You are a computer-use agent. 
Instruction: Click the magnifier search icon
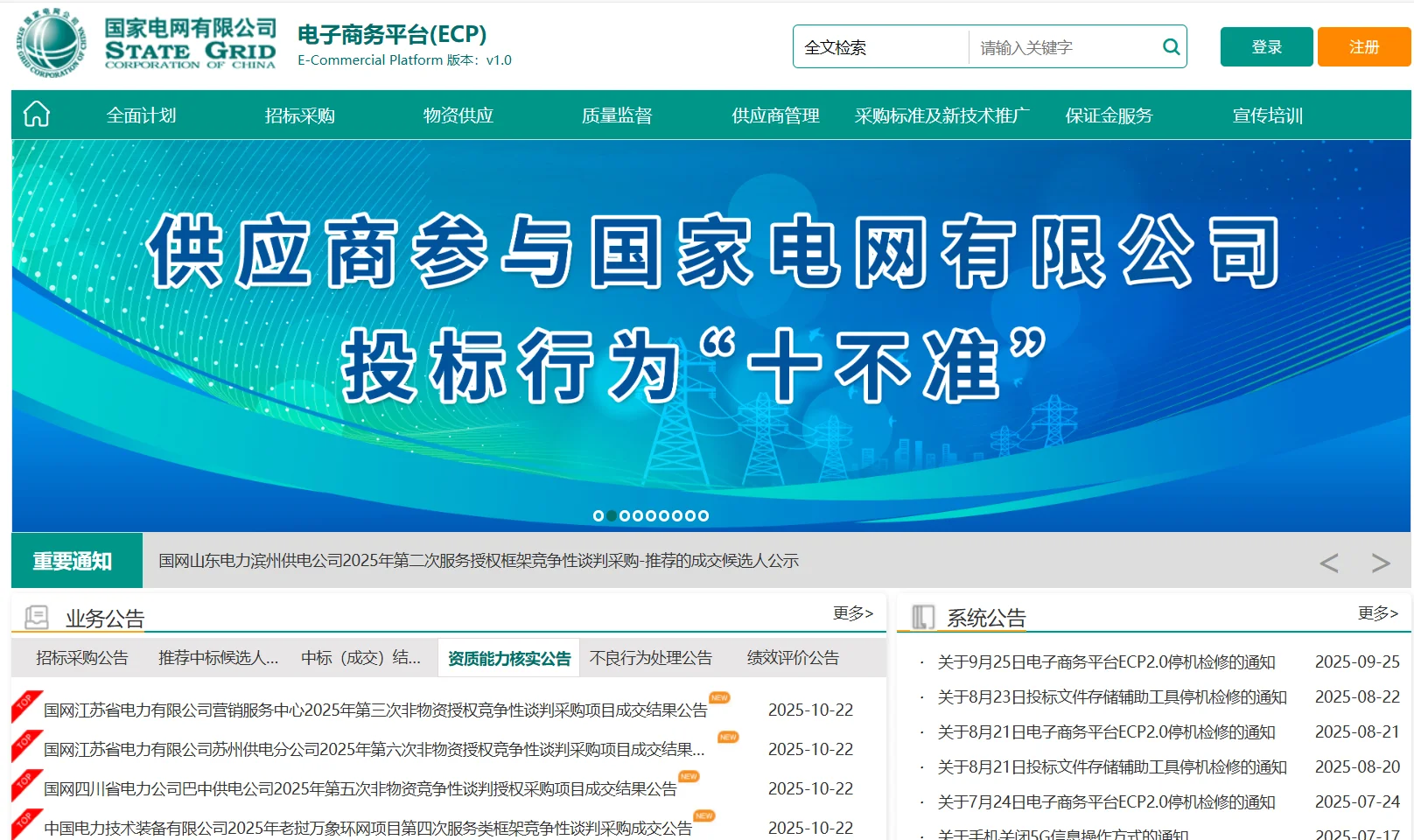click(x=1171, y=46)
